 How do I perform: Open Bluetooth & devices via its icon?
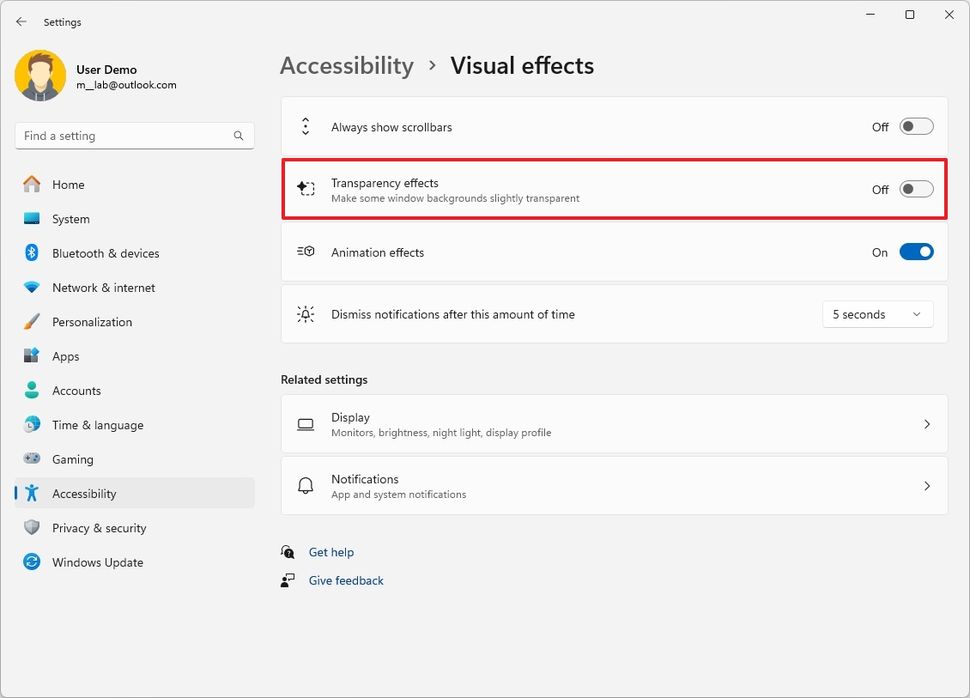(32, 253)
